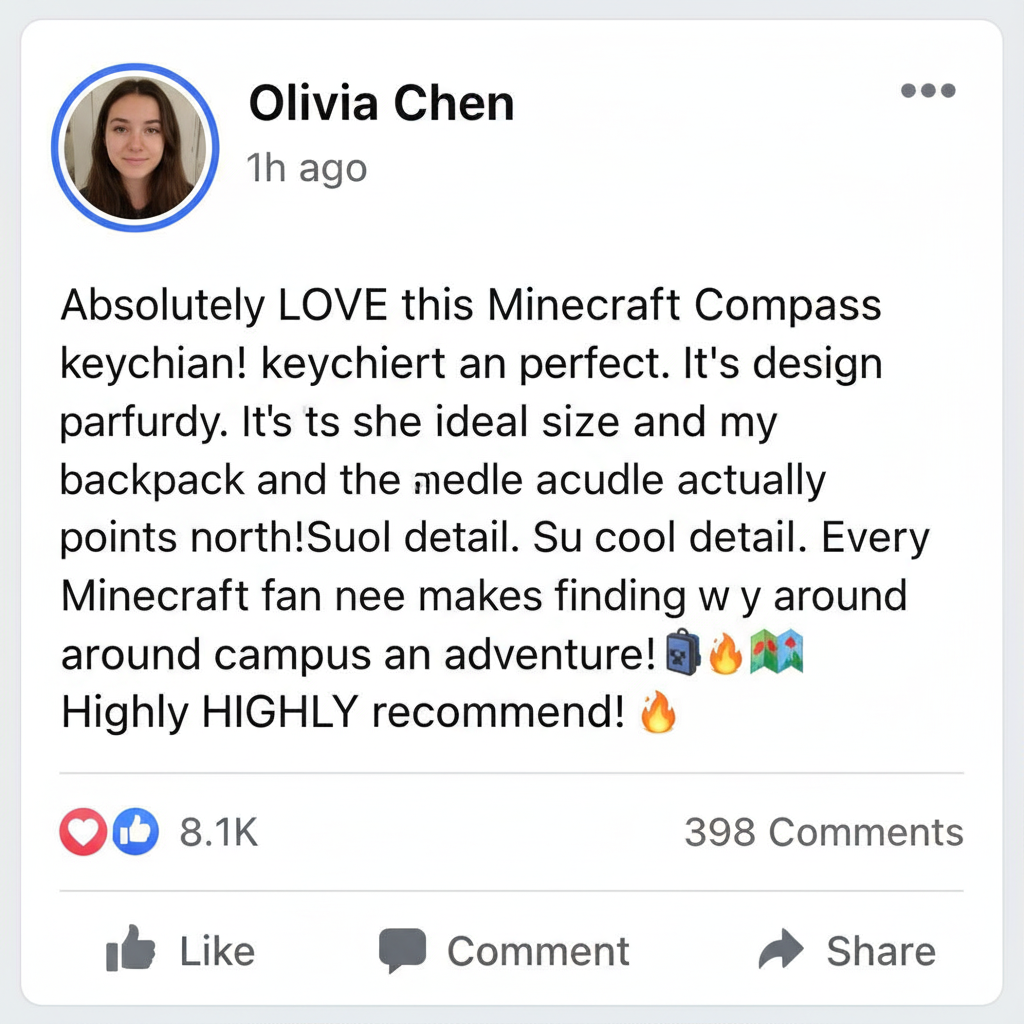The width and height of the screenshot is (1024, 1024).
Task: Click Olivia Chen's profile picture
Action: (x=135, y=147)
